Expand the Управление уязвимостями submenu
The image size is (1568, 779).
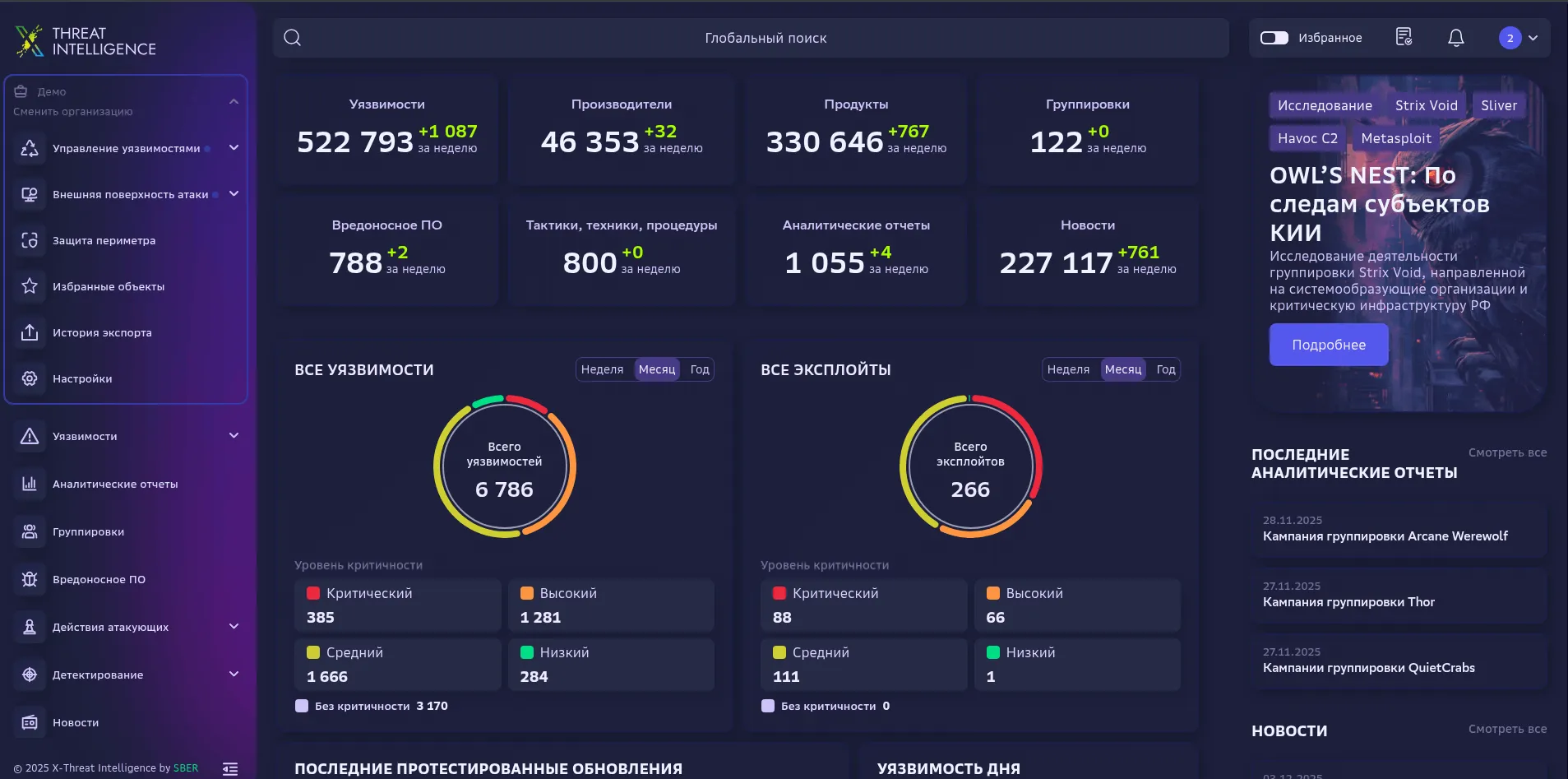coord(234,148)
